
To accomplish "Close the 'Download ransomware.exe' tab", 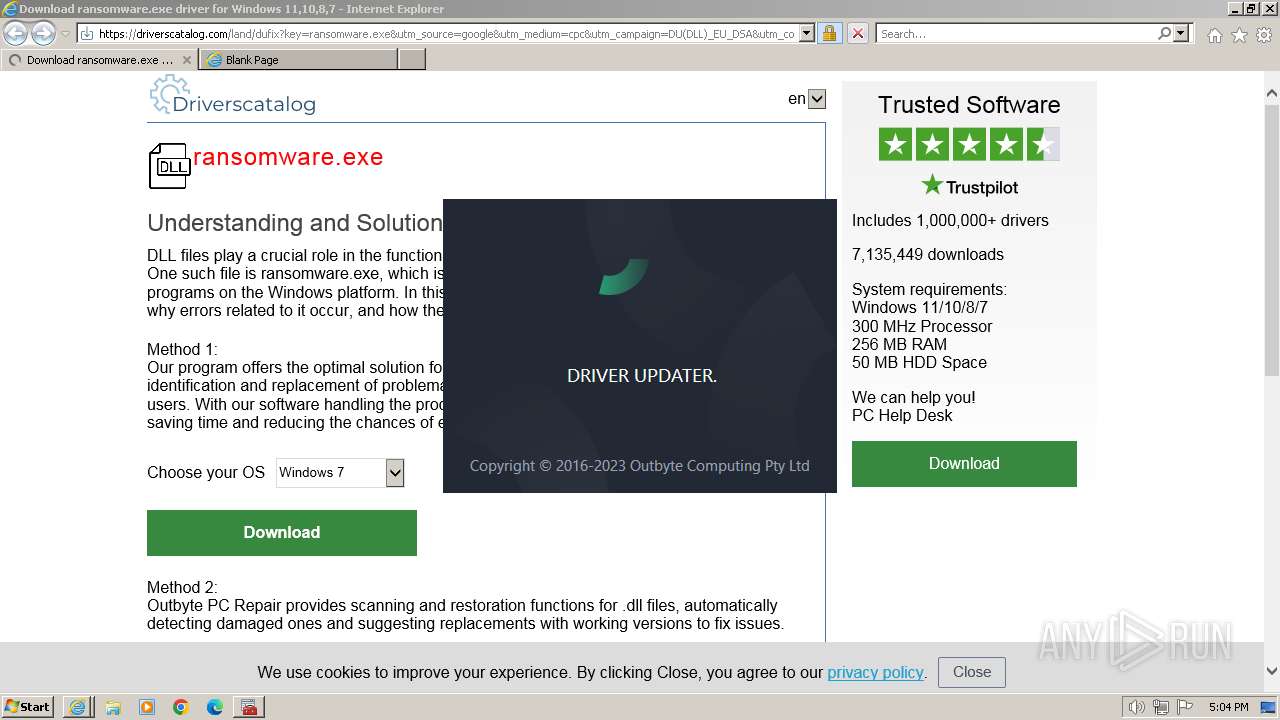I will point(186,60).
